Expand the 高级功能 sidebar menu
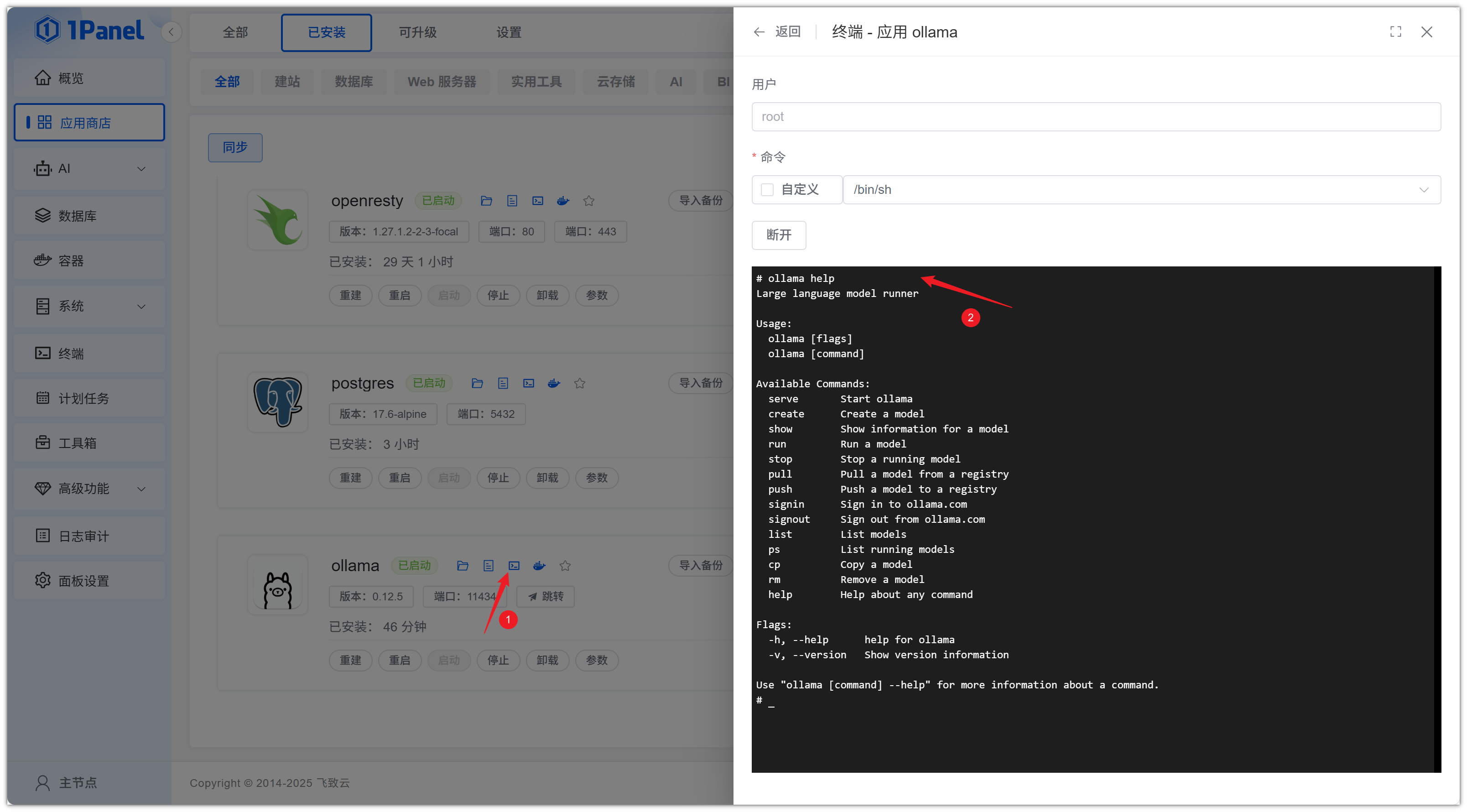The image size is (1467, 812). point(89,489)
